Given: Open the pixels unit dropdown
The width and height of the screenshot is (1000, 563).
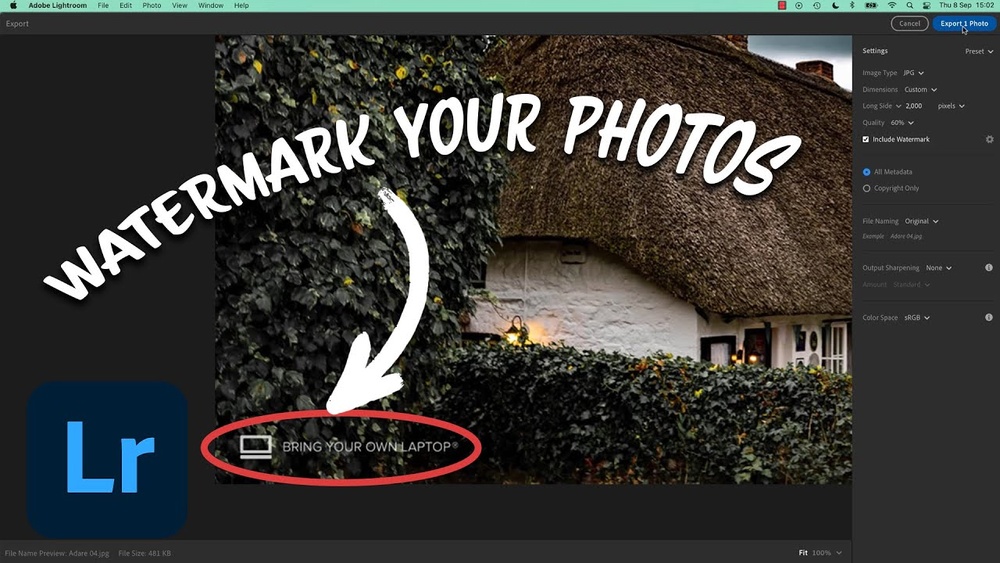Looking at the screenshot, I should tap(951, 106).
